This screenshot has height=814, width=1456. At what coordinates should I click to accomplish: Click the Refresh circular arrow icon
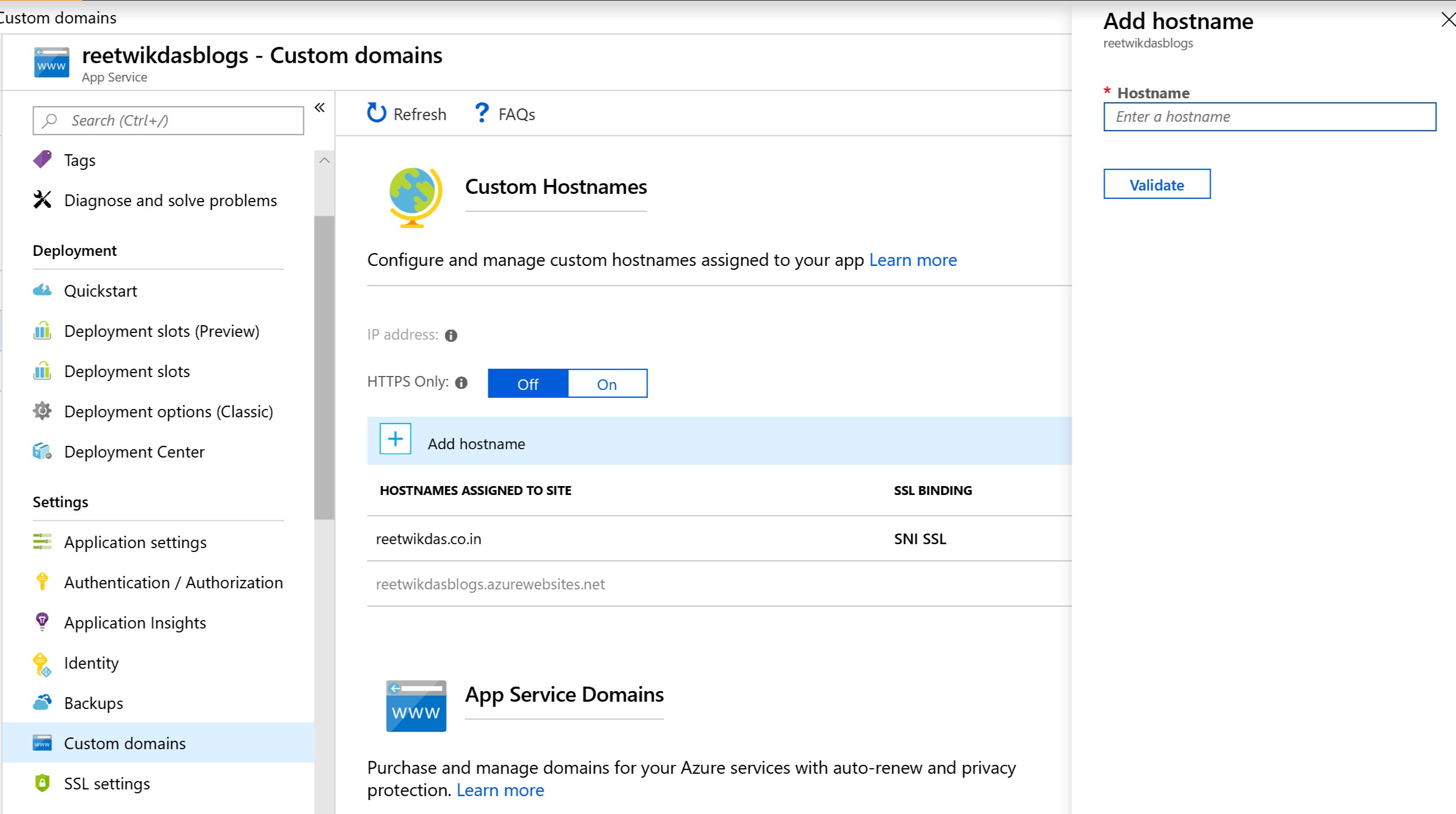[x=377, y=113]
